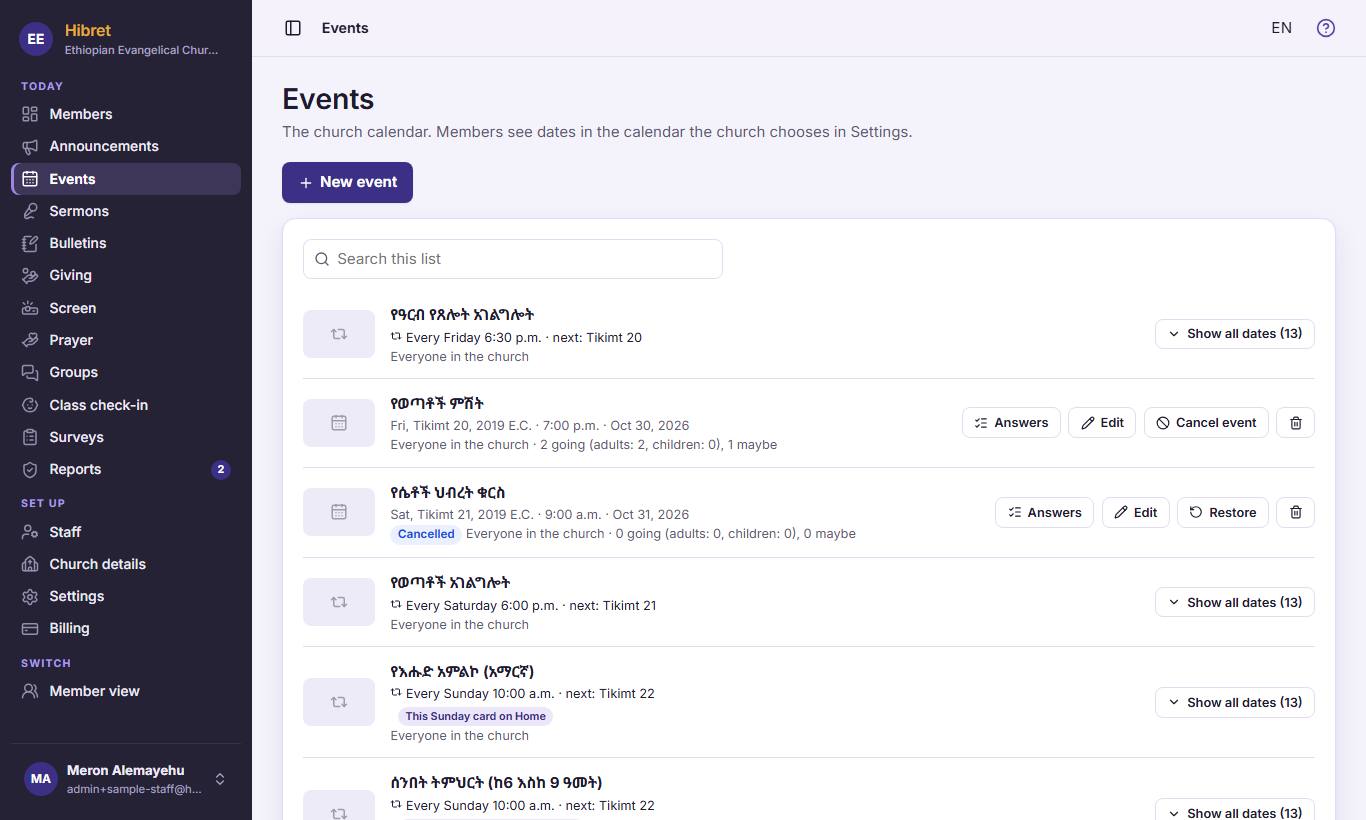Expand all dates for የወጣቶች አገልግሎት

tap(1235, 602)
